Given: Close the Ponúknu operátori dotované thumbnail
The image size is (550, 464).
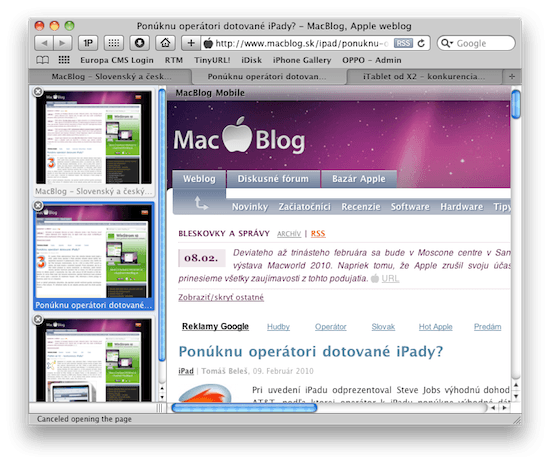Looking at the screenshot, I should pos(38,205).
